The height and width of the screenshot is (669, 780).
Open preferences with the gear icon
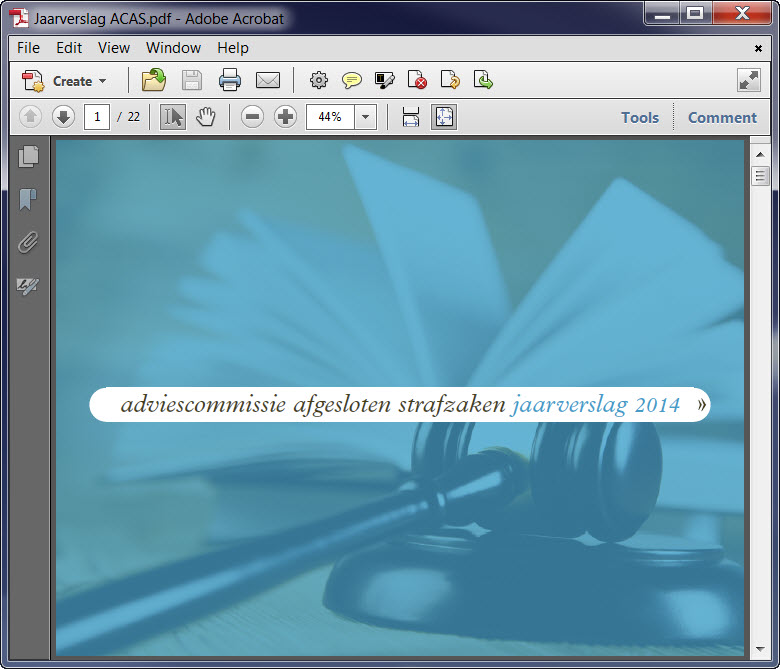point(319,80)
